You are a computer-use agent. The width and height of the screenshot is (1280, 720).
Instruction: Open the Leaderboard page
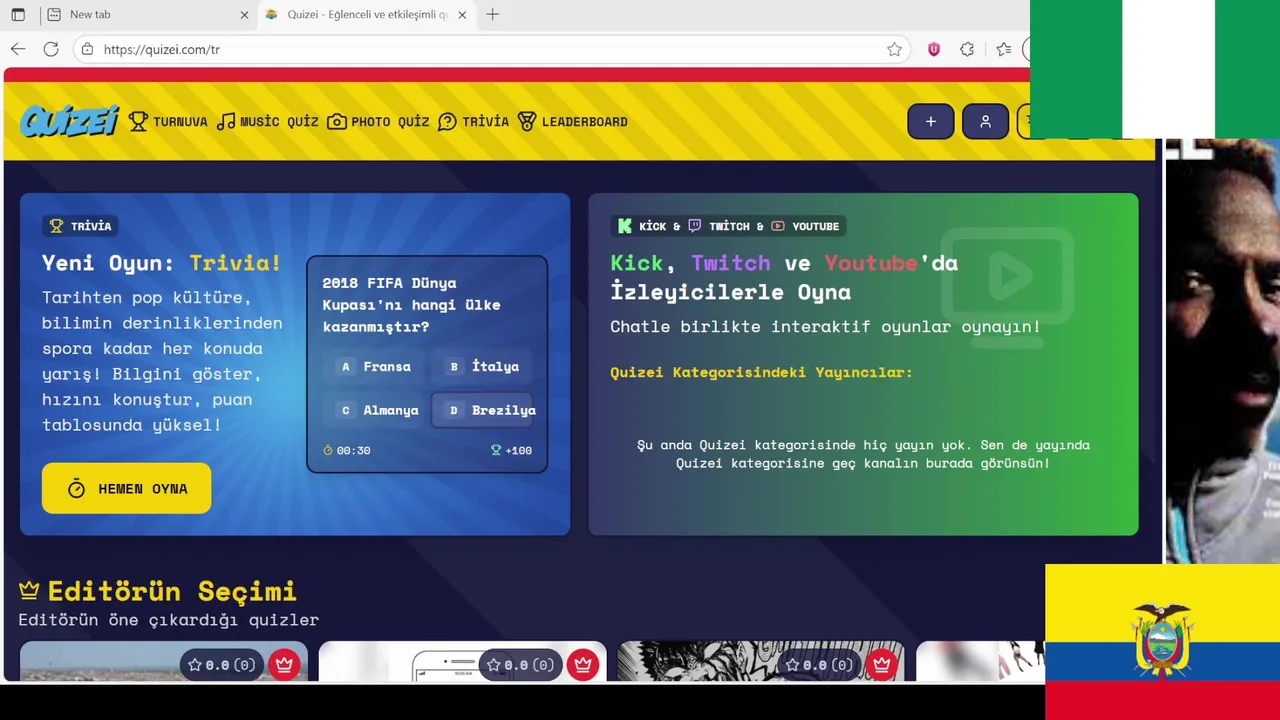tap(572, 122)
